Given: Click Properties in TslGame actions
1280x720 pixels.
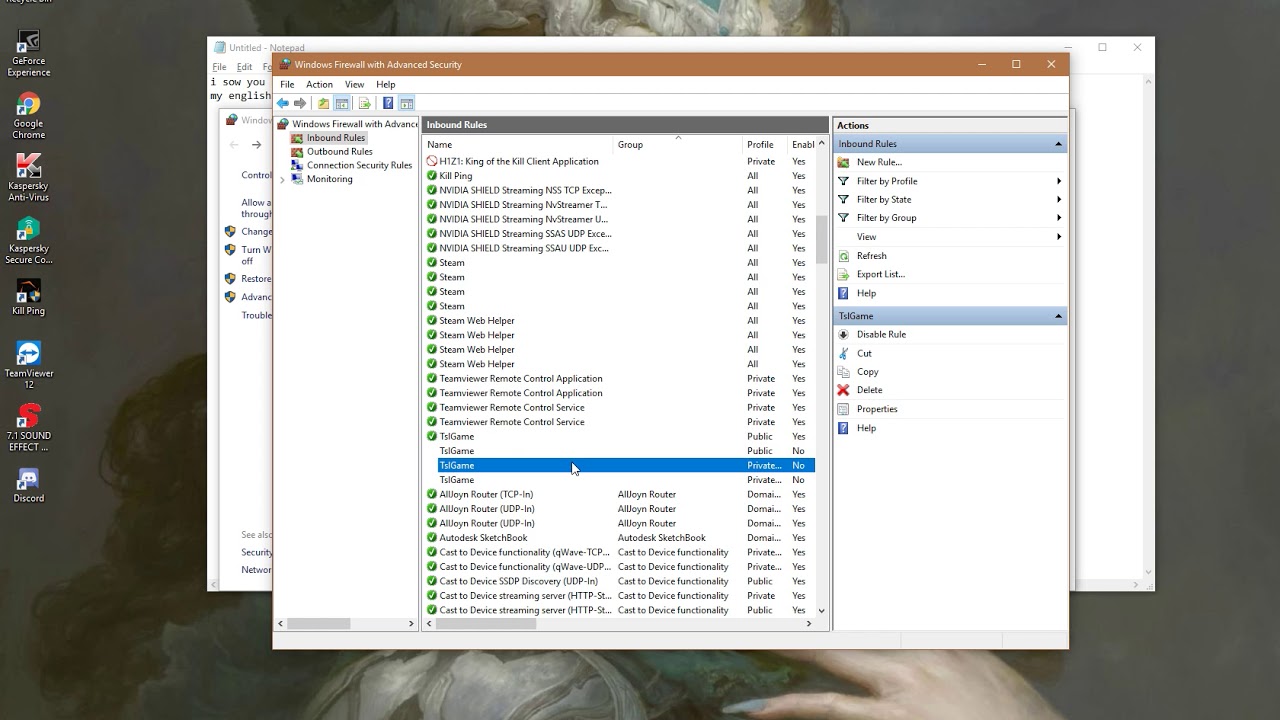Looking at the screenshot, I should pyautogui.click(x=877, y=409).
